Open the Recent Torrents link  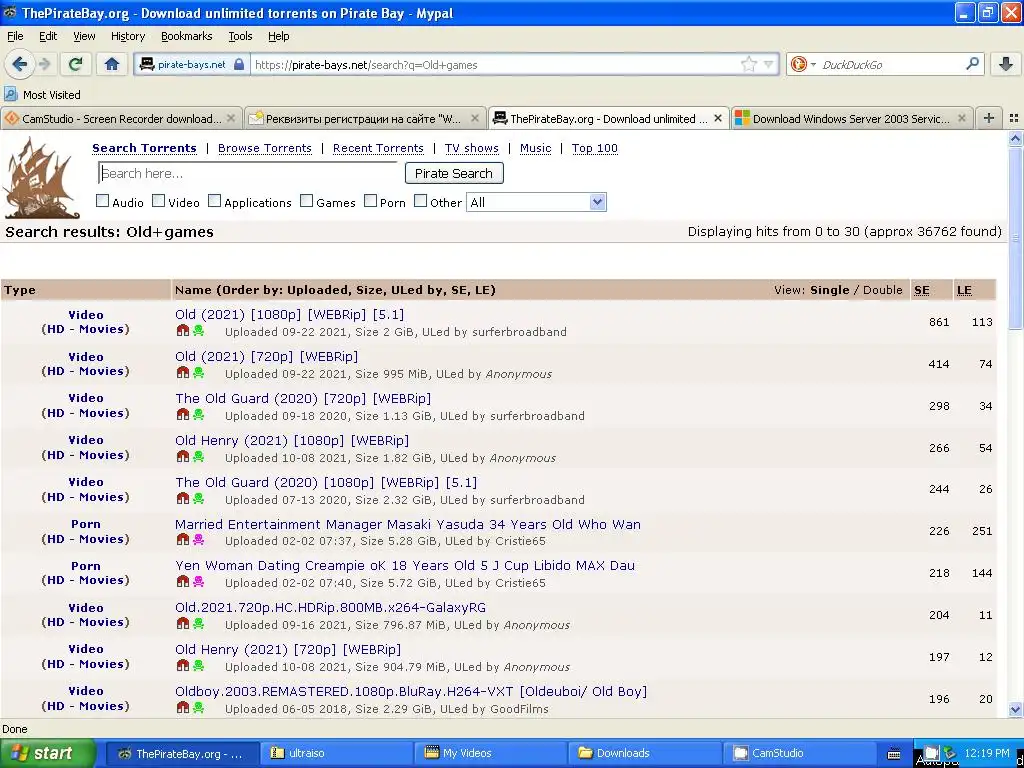pos(378,148)
